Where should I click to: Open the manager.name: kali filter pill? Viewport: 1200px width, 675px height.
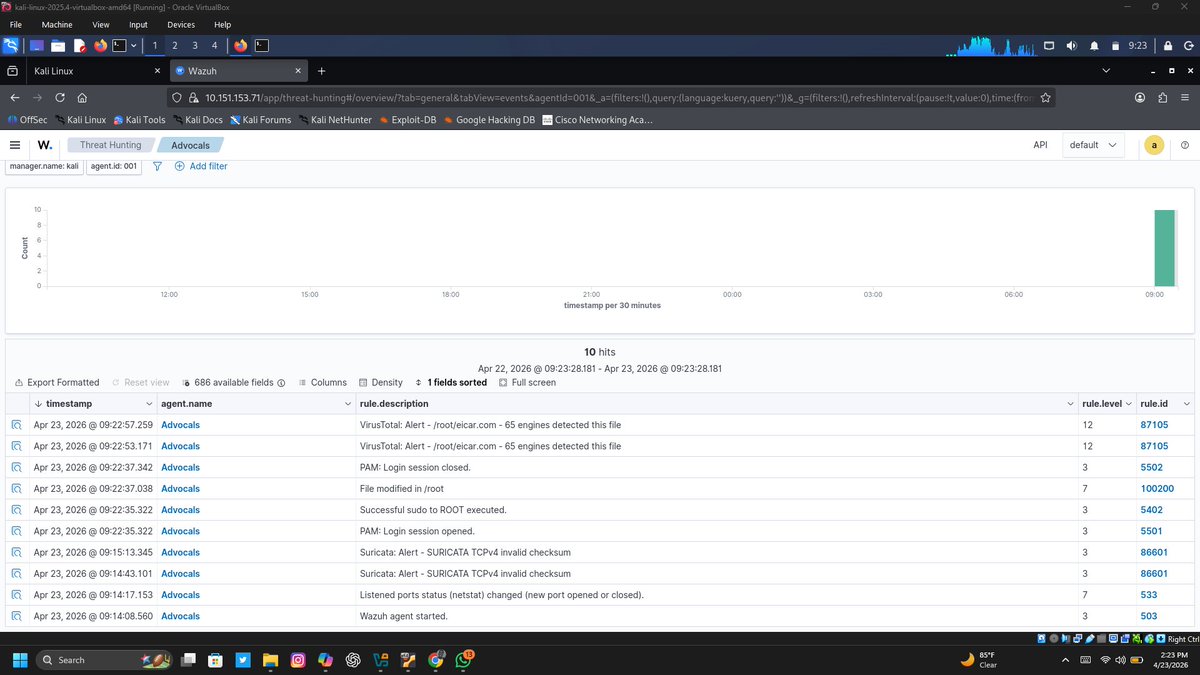pyautogui.click(x=44, y=166)
